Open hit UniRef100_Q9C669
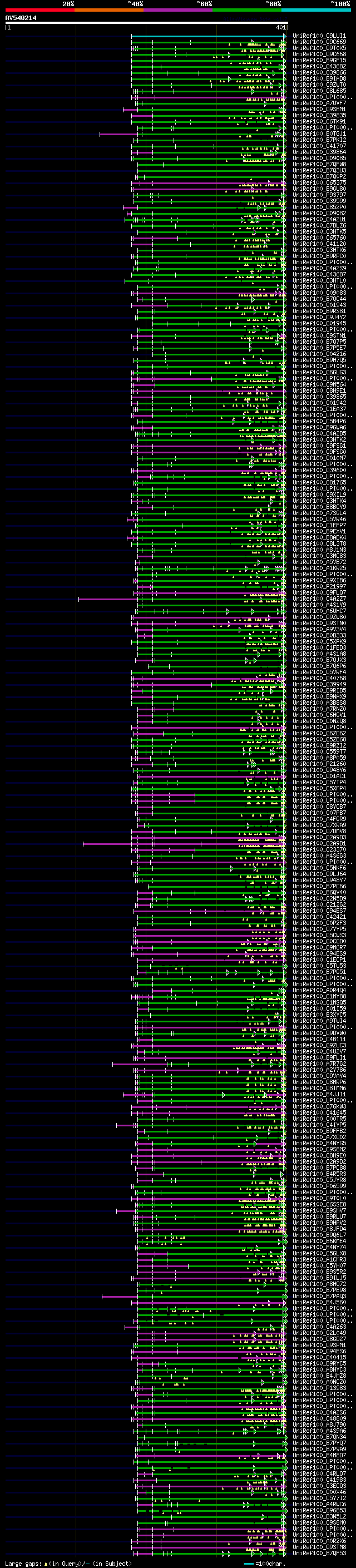 (319, 42)
